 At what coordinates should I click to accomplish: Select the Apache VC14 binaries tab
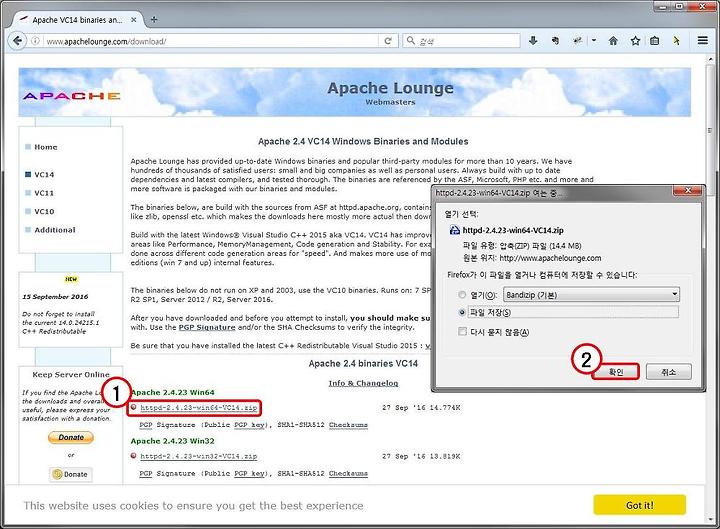coord(77,20)
